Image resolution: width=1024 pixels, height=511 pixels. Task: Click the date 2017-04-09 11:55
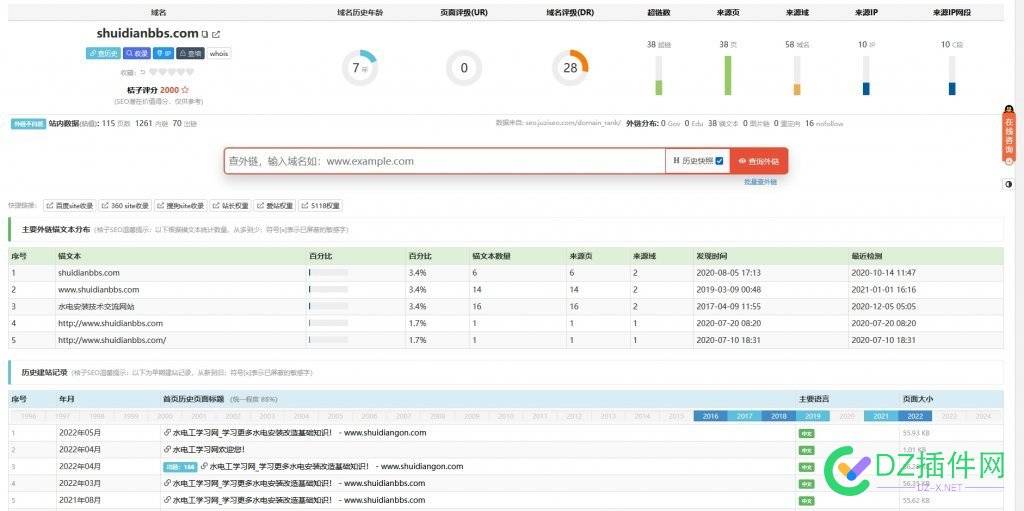tap(728, 306)
